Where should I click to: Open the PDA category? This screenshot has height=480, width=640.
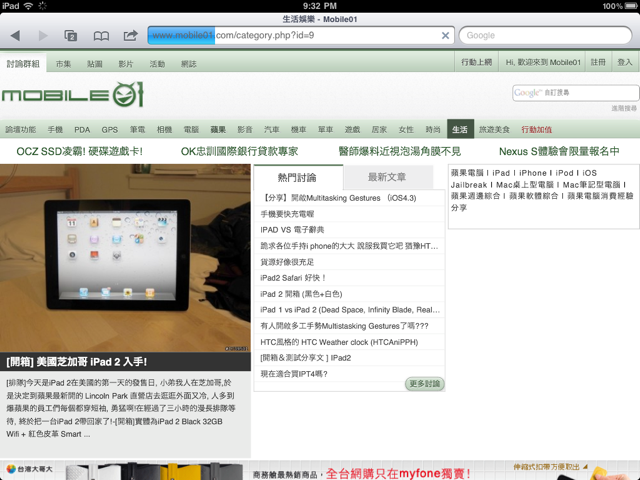tap(82, 129)
